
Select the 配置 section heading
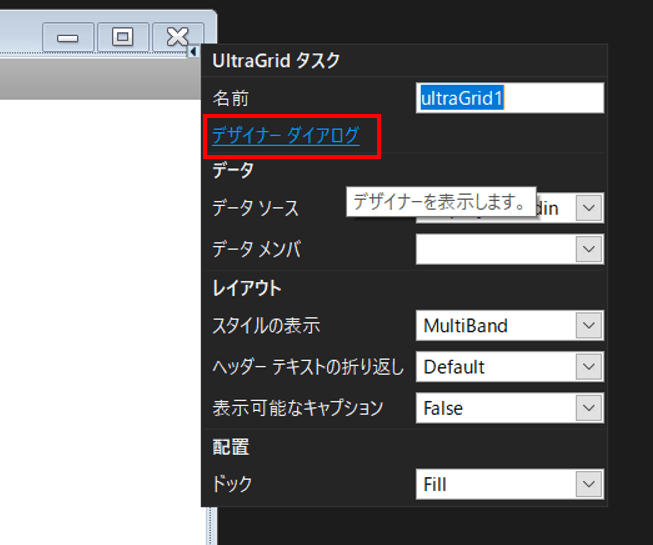tap(231, 447)
